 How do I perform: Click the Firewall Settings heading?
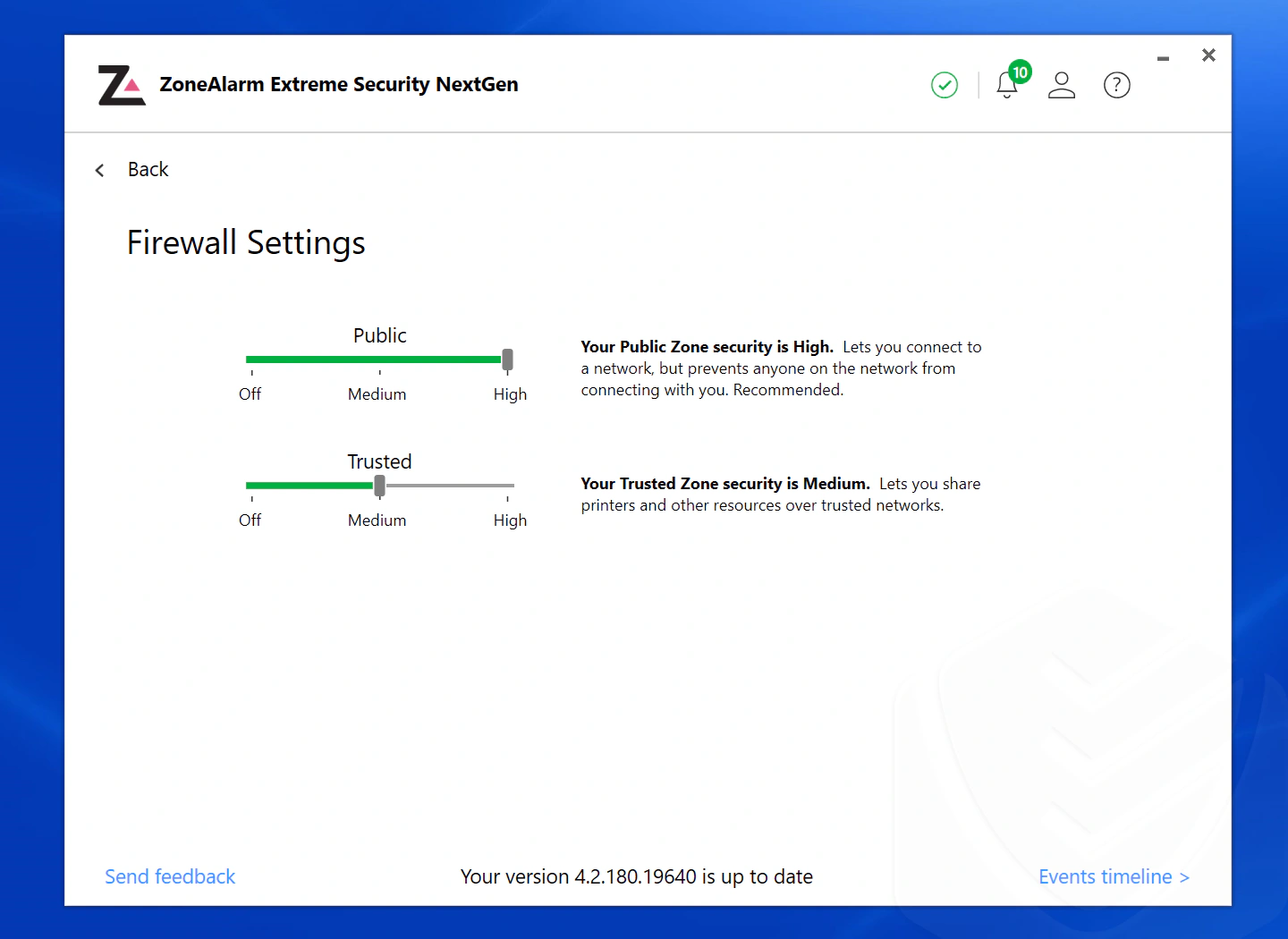pos(246,243)
